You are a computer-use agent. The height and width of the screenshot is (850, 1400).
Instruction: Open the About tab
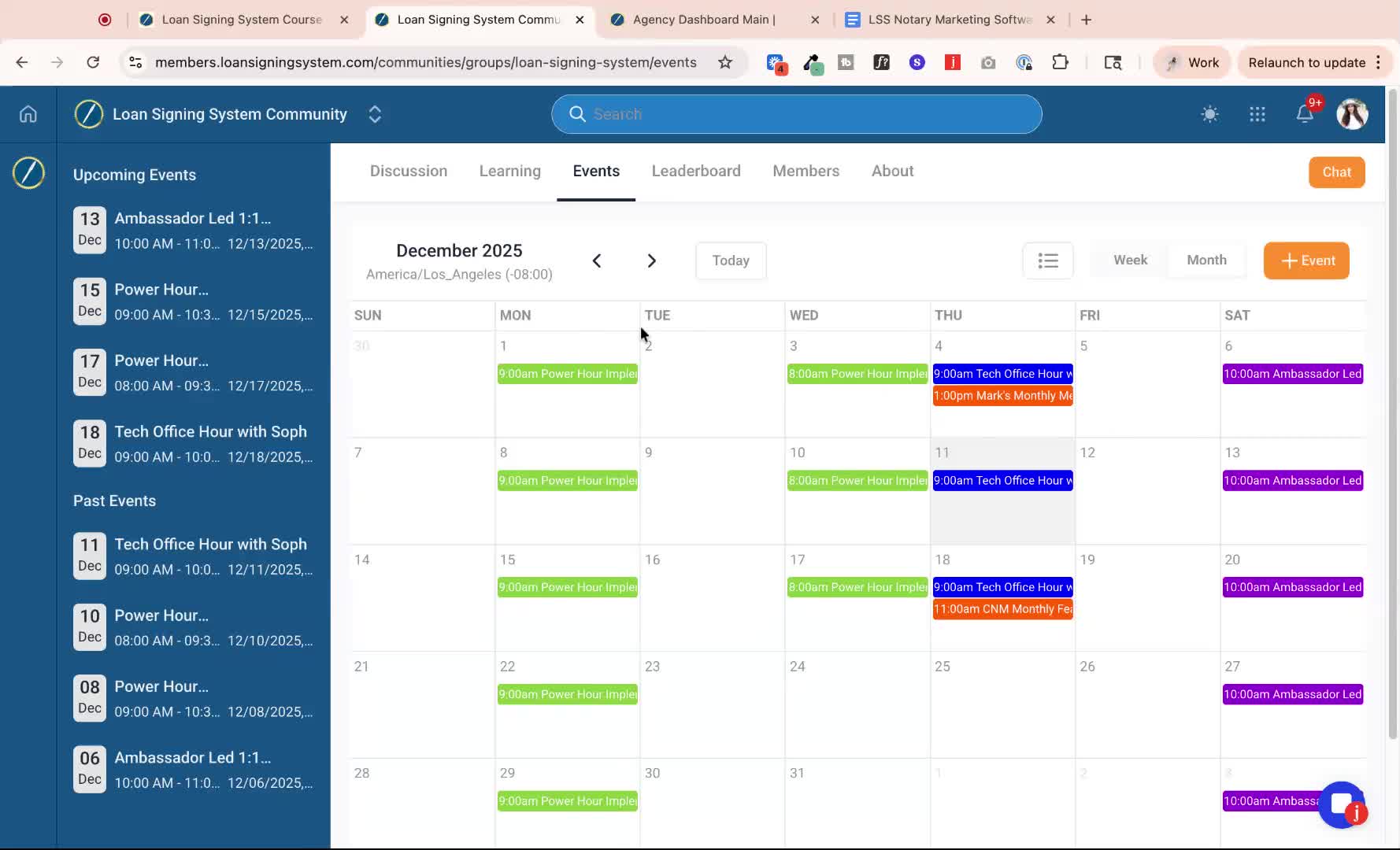click(892, 171)
